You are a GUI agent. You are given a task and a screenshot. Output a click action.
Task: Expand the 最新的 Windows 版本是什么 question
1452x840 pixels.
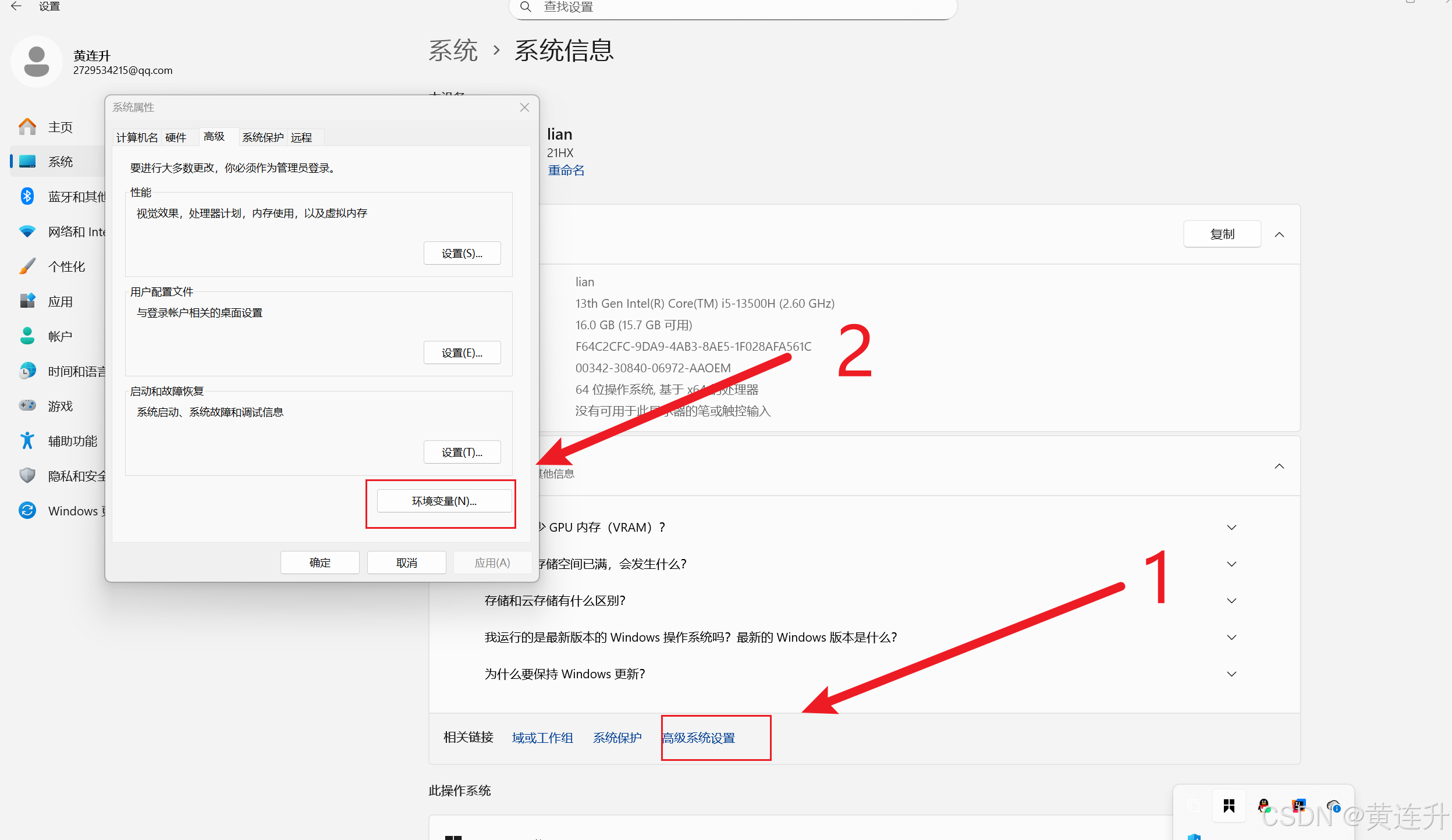pyautogui.click(x=1231, y=638)
